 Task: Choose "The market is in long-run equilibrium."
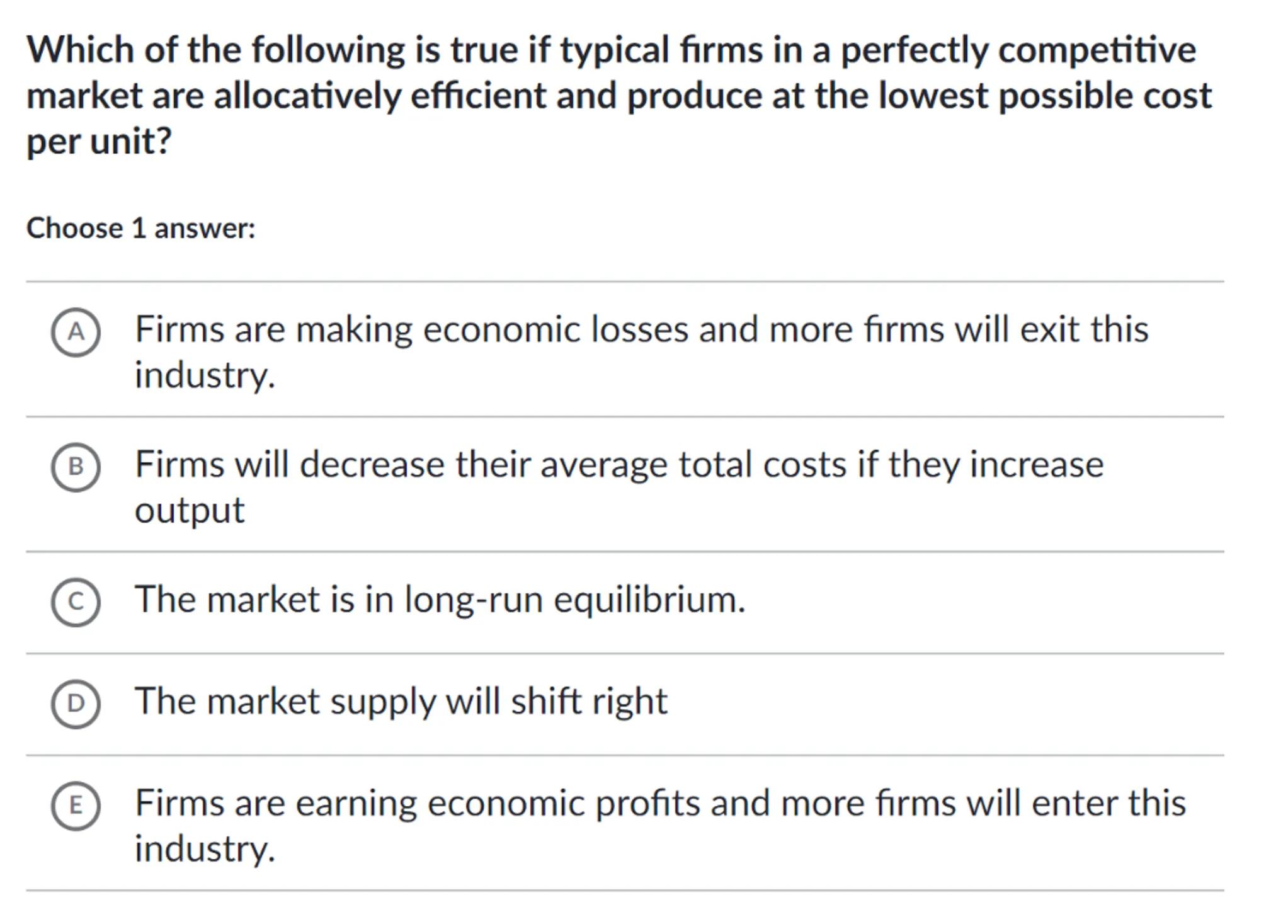(440, 599)
